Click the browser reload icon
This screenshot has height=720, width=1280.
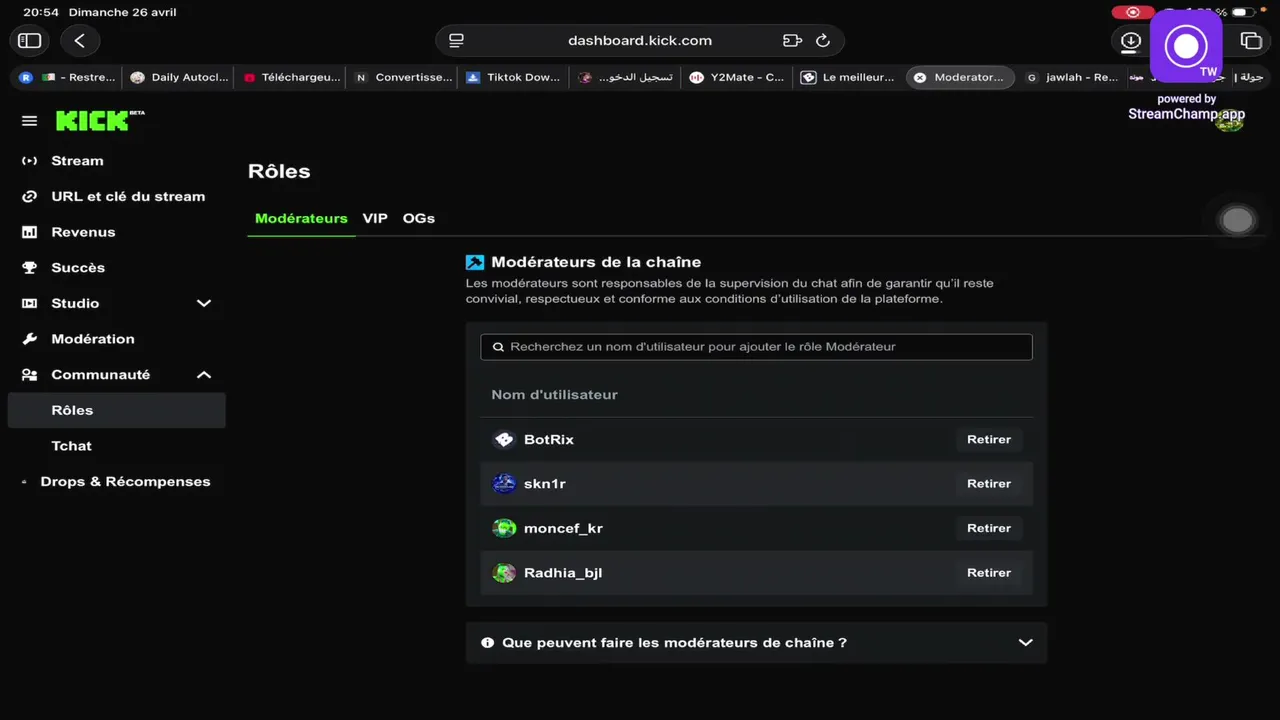point(823,41)
